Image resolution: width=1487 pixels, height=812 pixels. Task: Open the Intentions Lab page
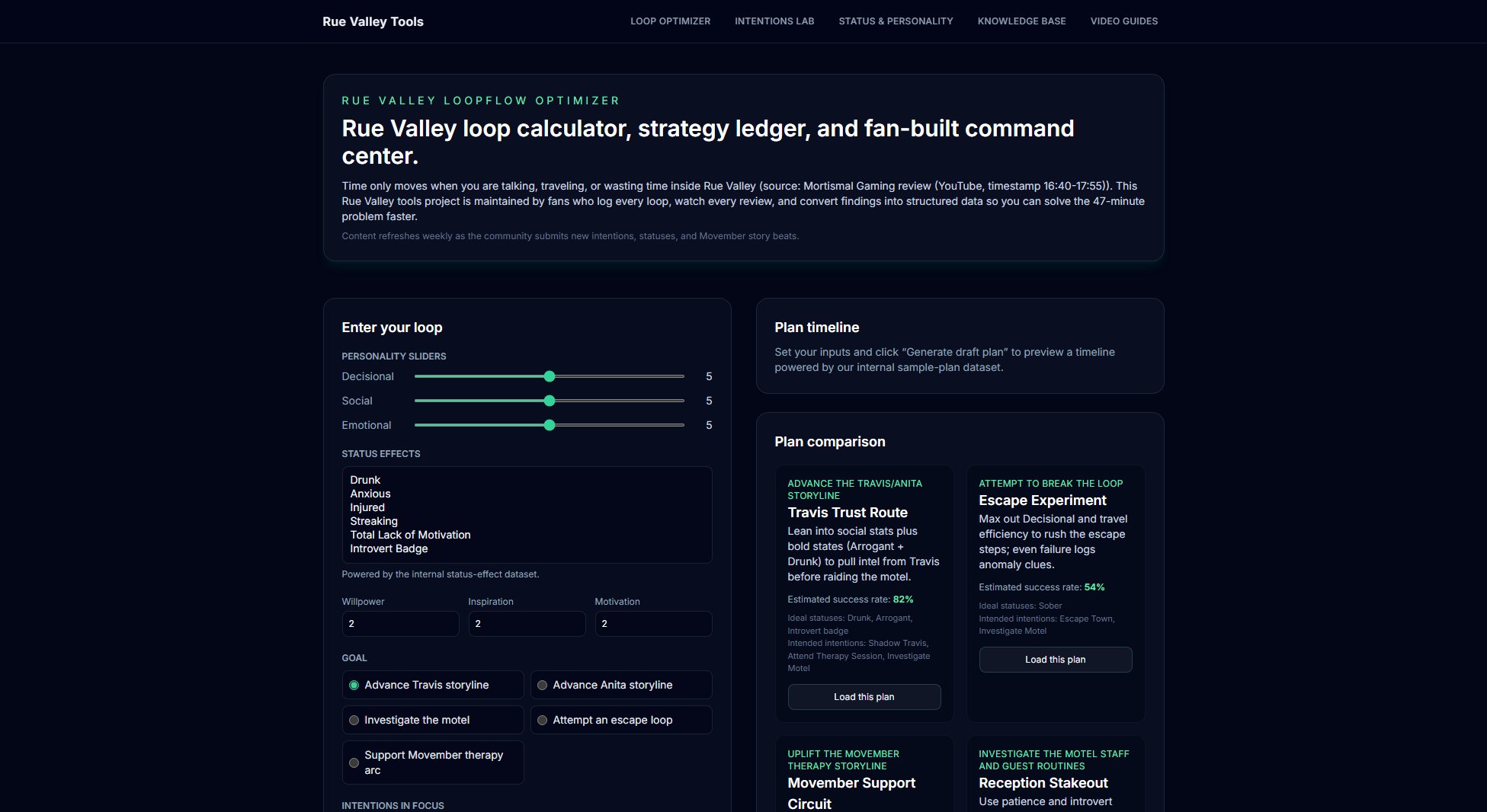774,21
